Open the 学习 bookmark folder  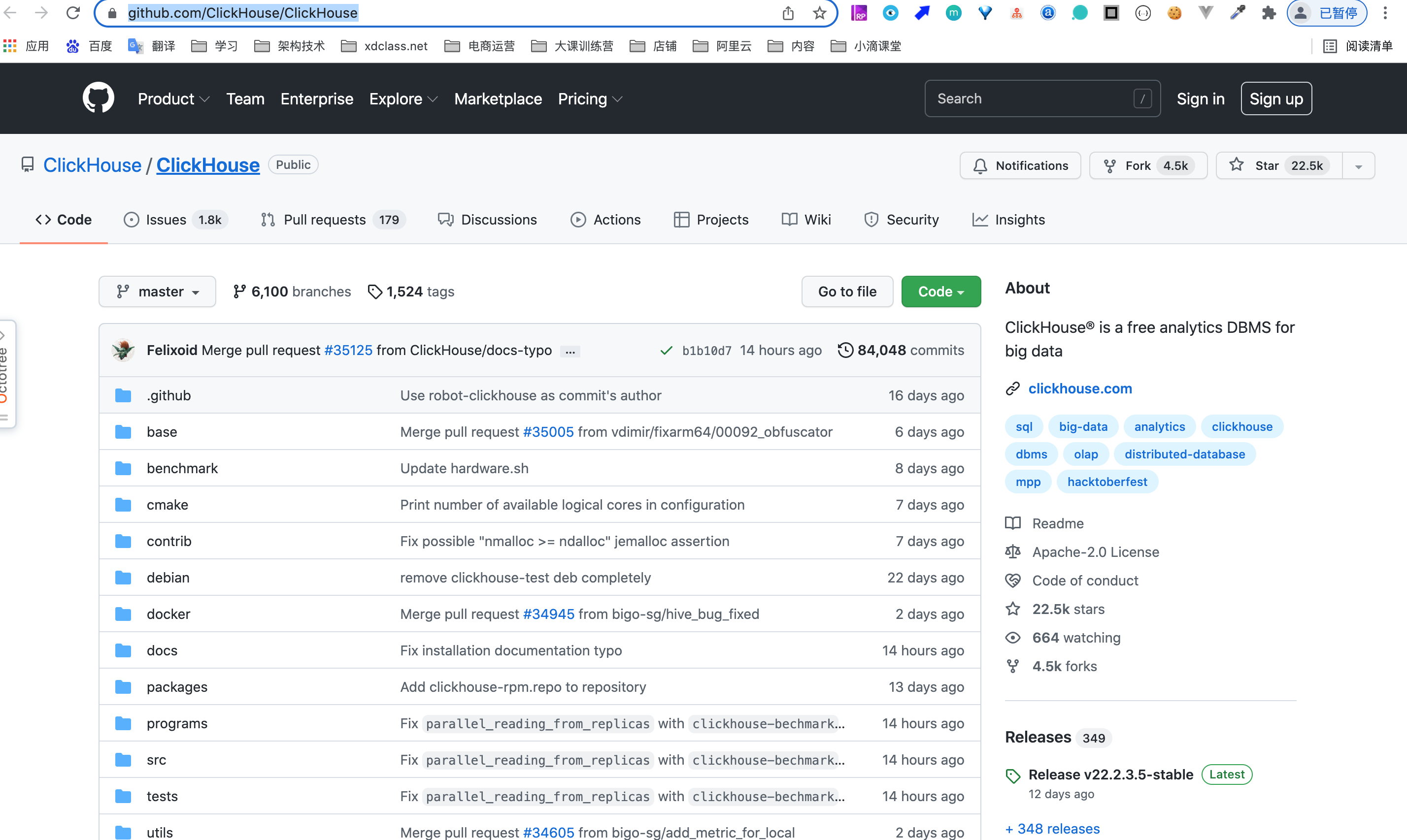[214, 46]
